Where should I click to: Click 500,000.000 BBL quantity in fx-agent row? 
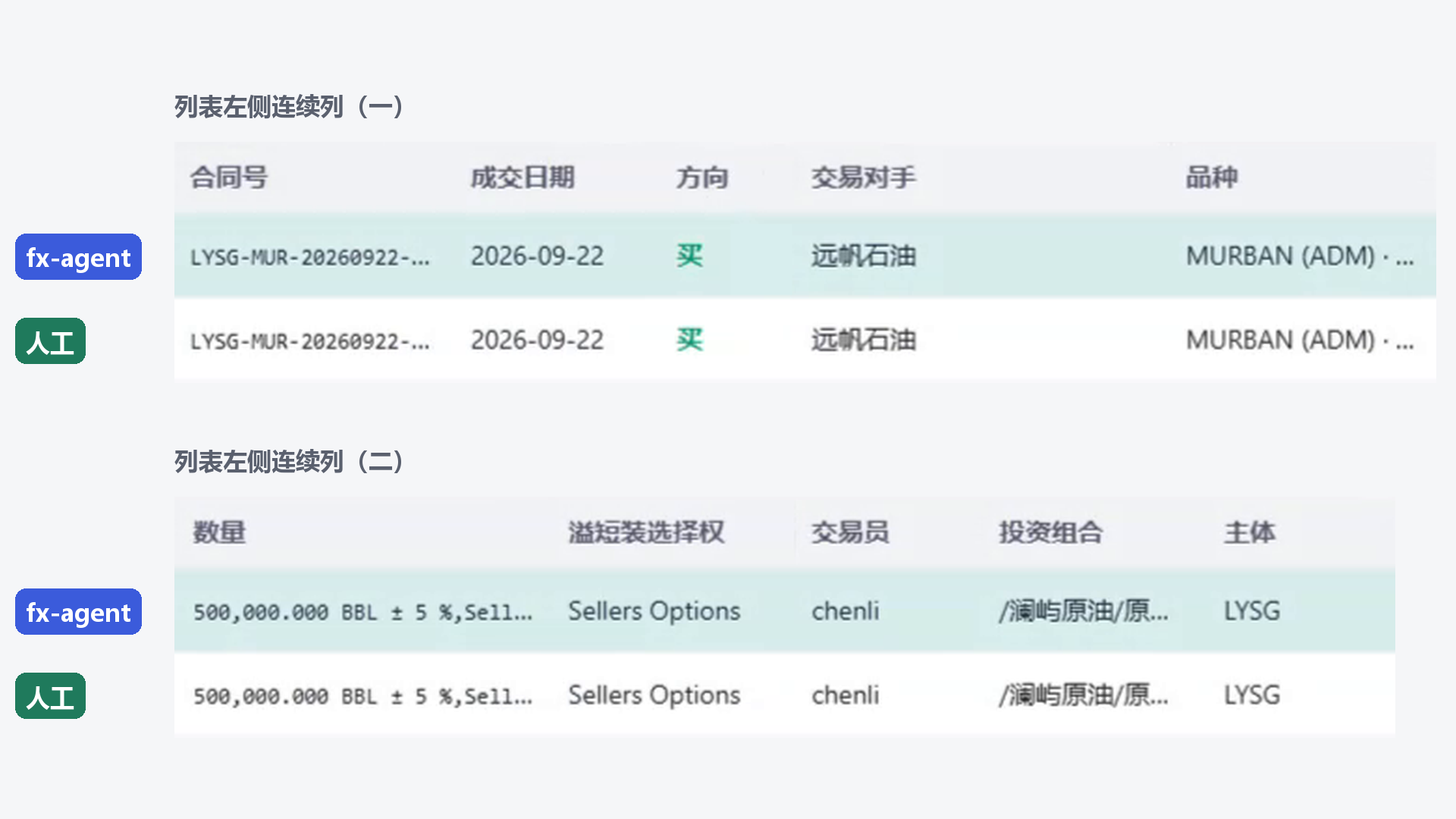[362, 612]
